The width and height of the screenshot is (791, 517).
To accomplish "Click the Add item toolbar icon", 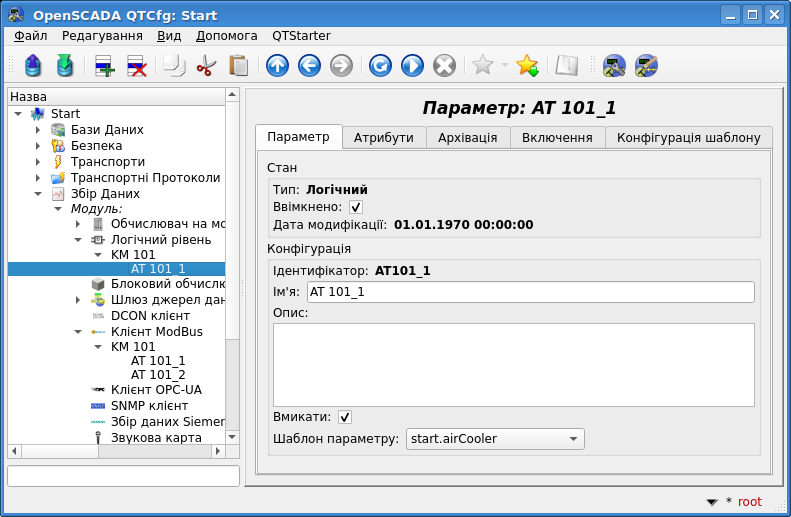I will [105, 66].
